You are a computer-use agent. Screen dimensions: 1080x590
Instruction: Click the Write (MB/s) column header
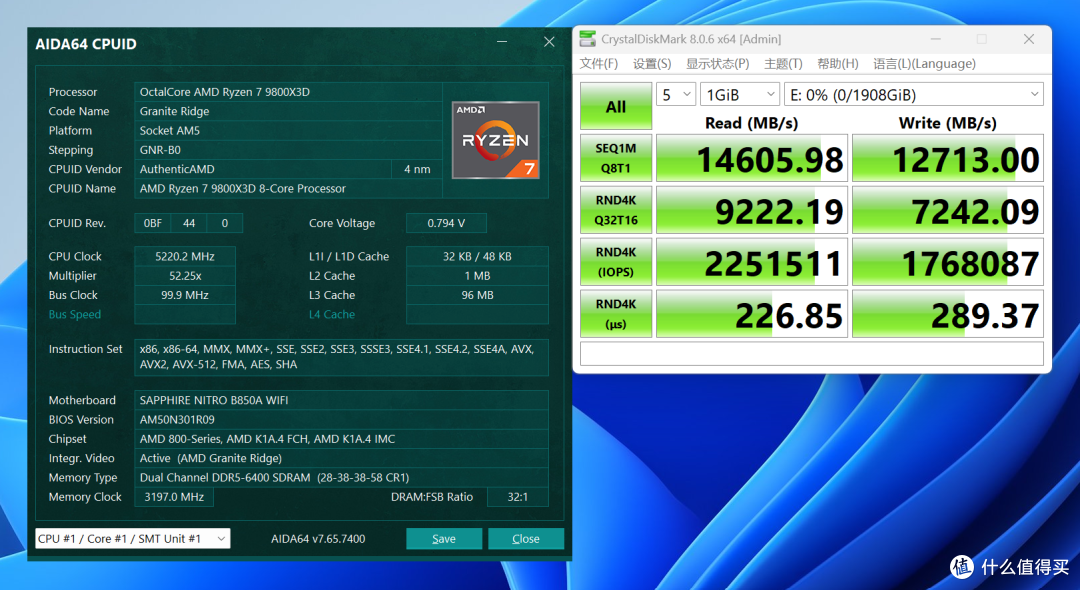948,123
